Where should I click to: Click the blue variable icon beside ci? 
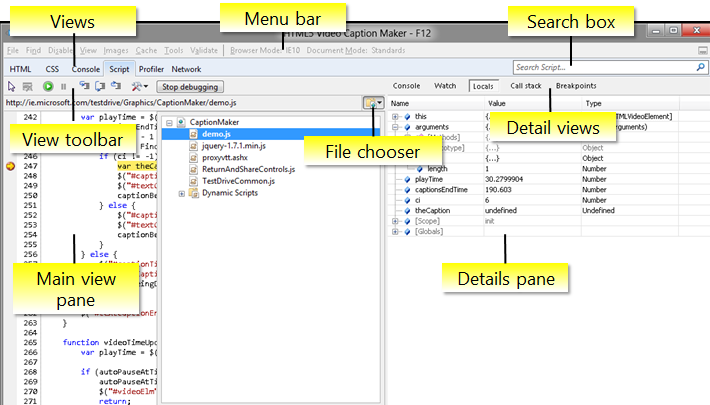click(407, 200)
